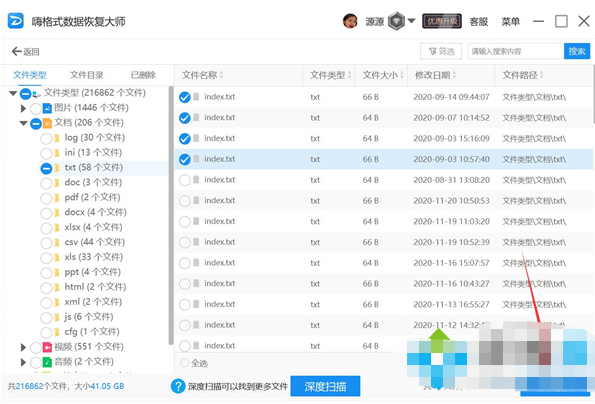Select the ini (13 个文件) tree item
Screen dimensions: 595x404
click(93, 152)
